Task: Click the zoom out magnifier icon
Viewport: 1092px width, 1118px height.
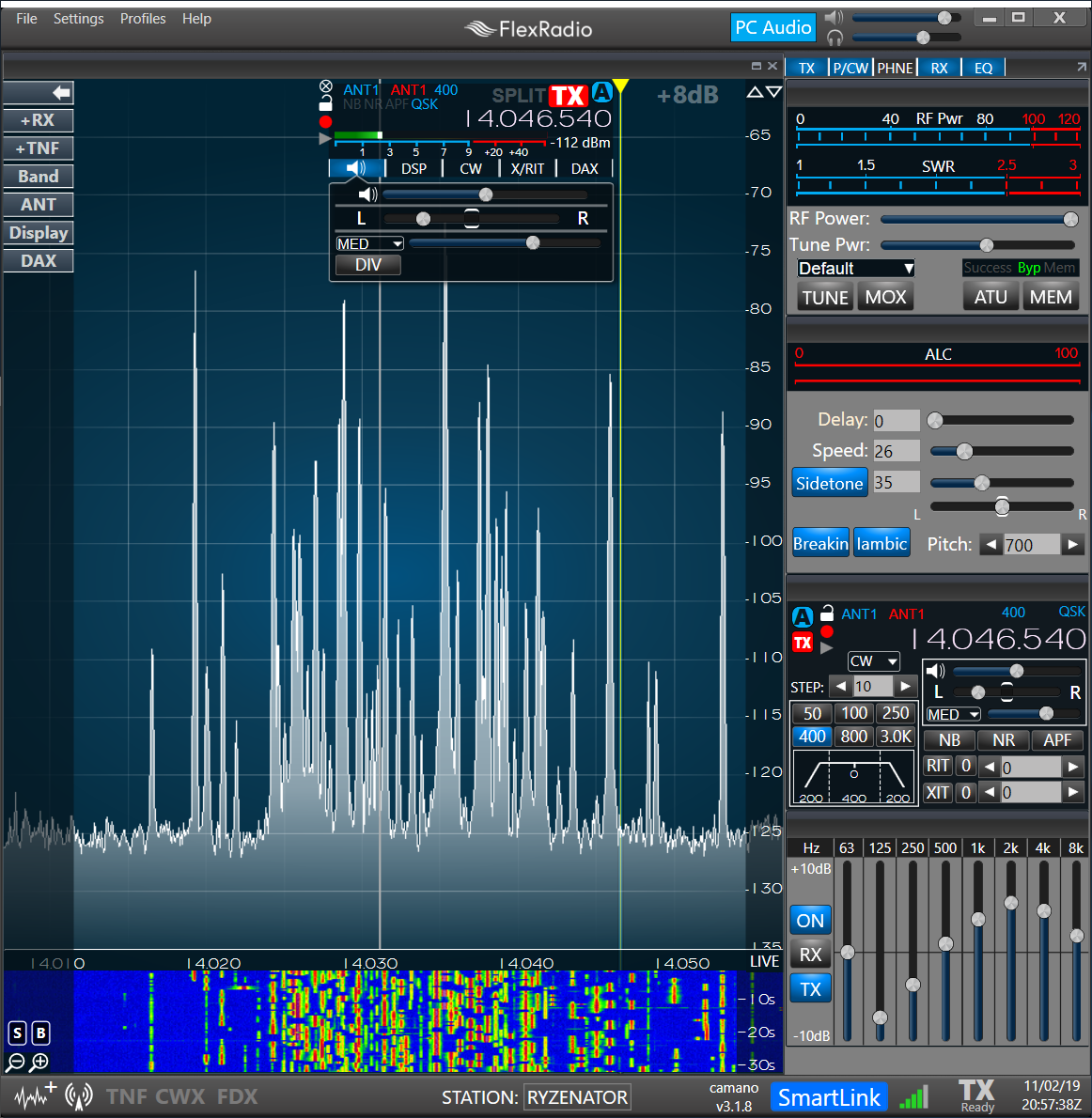Action: click(16, 1063)
